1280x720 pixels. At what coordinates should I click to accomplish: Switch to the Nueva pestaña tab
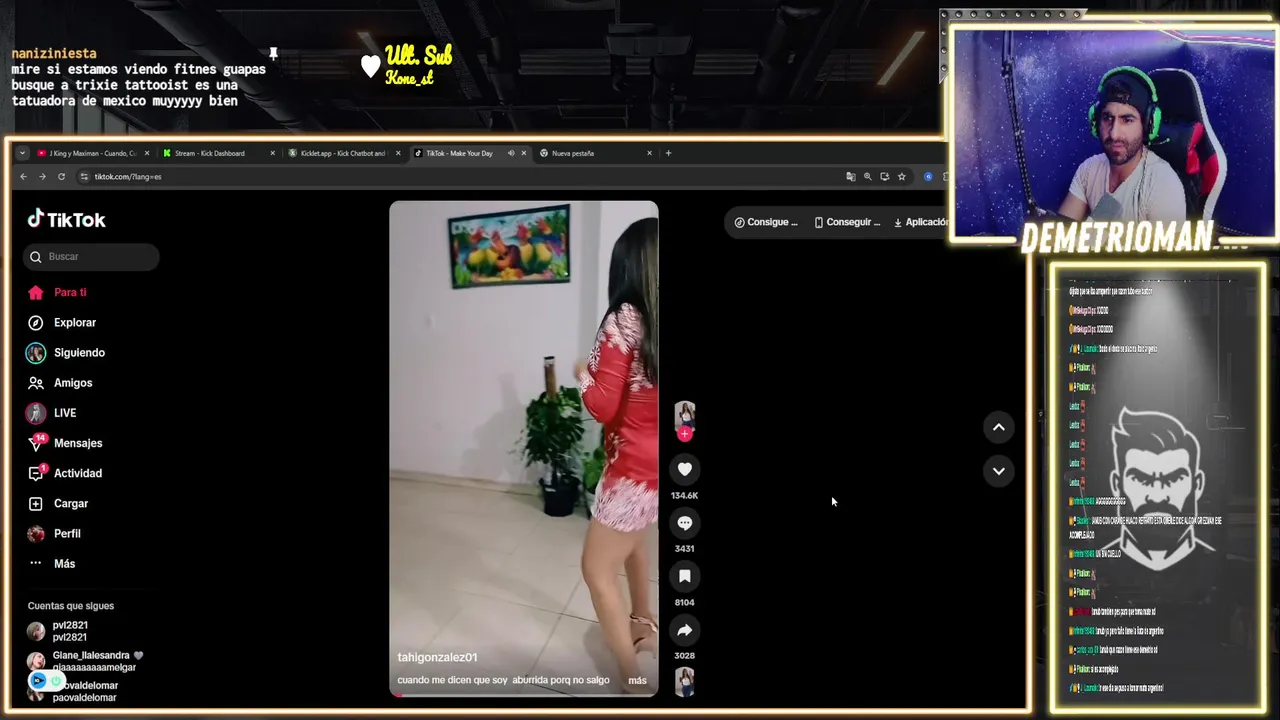[573, 153]
